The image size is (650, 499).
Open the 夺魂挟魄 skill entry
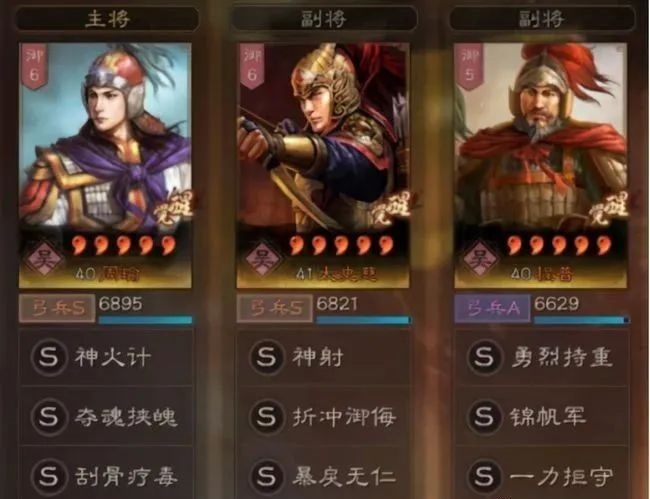[107, 417]
